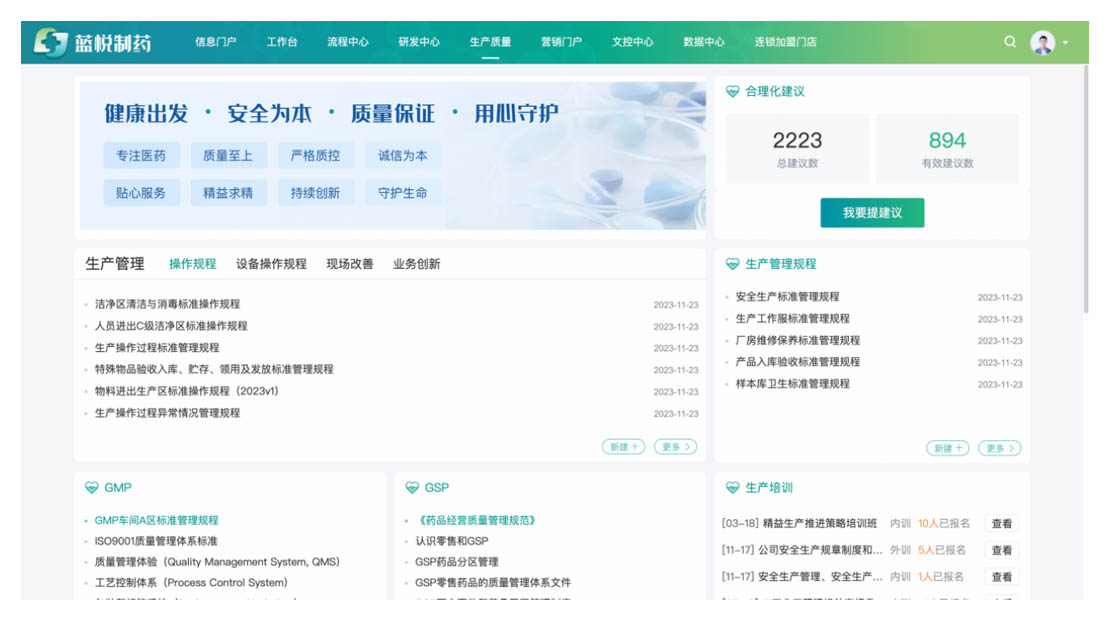Click the 质量至上 banner tag
1110x620 pixels.
point(228,155)
